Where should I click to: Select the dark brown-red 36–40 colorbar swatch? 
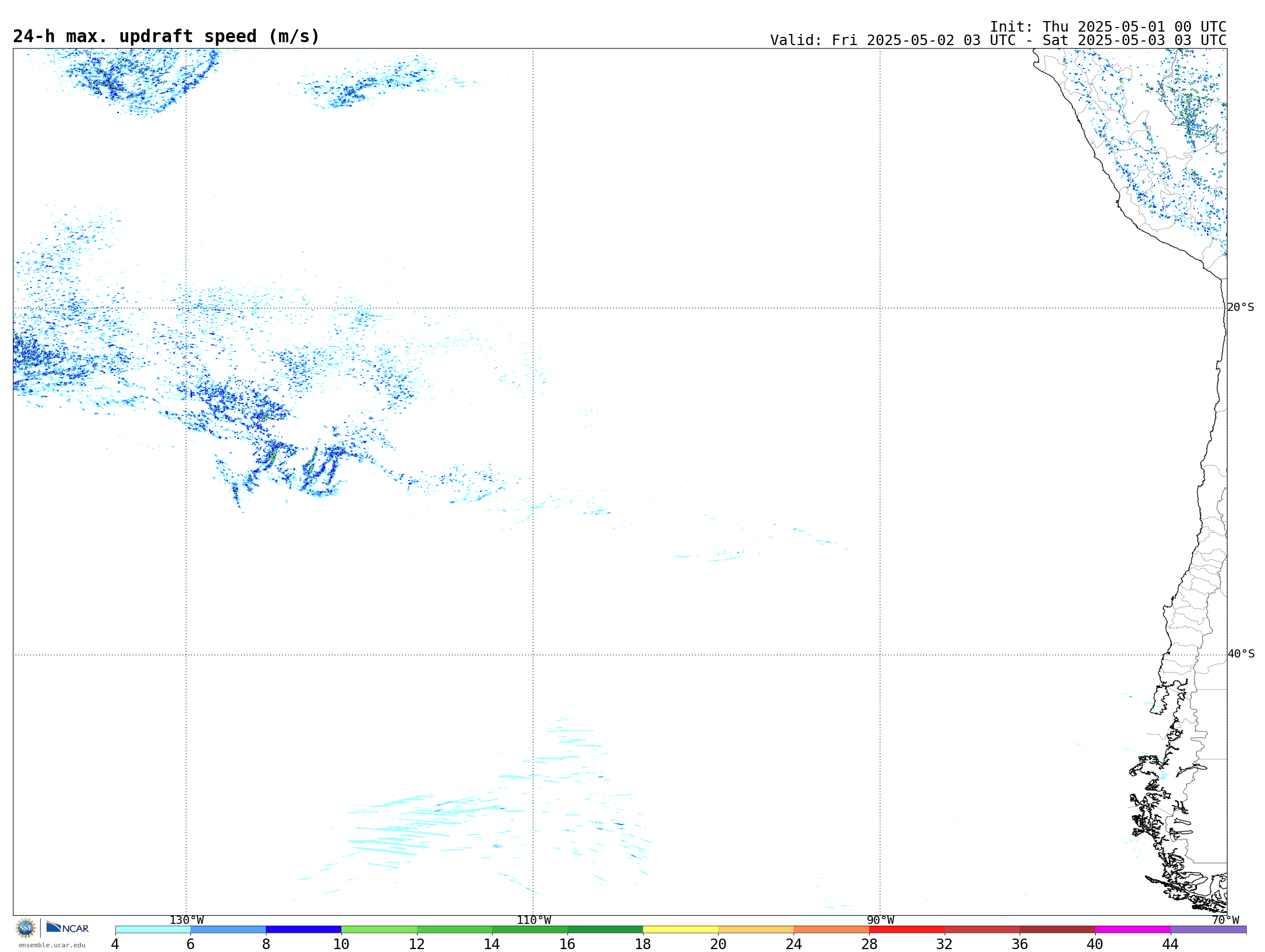tap(1058, 930)
